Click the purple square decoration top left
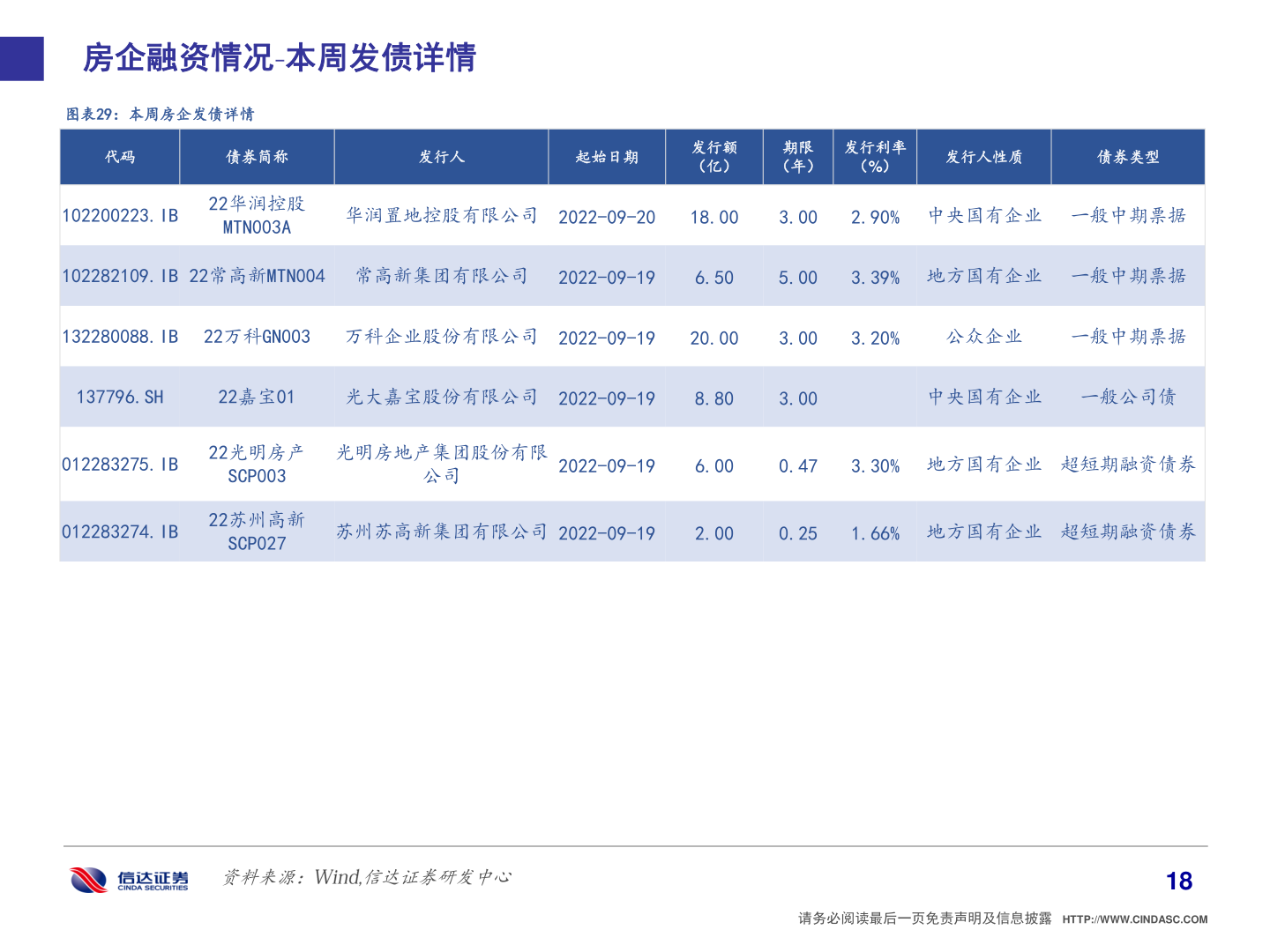The image size is (1270, 952). pyautogui.click(x=21, y=60)
